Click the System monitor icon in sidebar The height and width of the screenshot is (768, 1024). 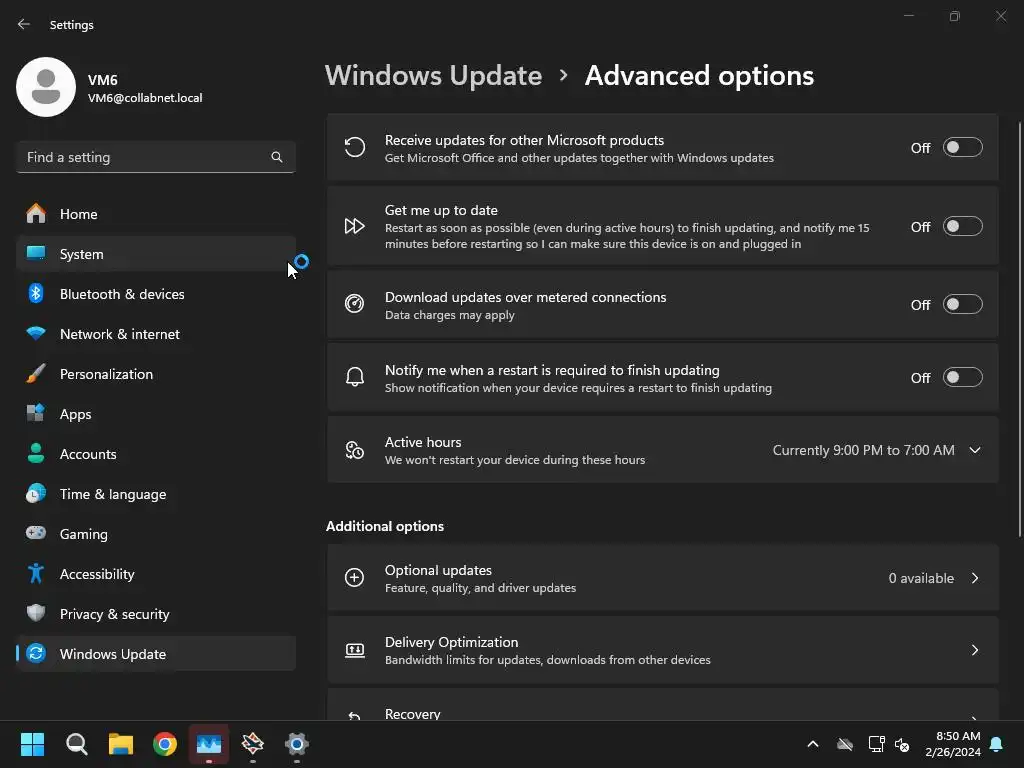[36, 253]
